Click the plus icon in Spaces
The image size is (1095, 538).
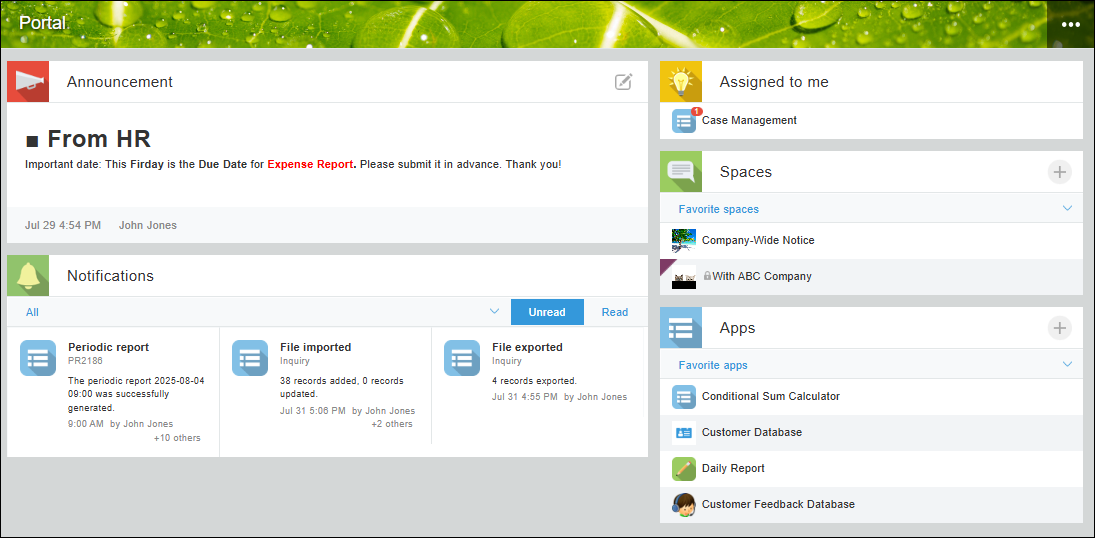1060,172
